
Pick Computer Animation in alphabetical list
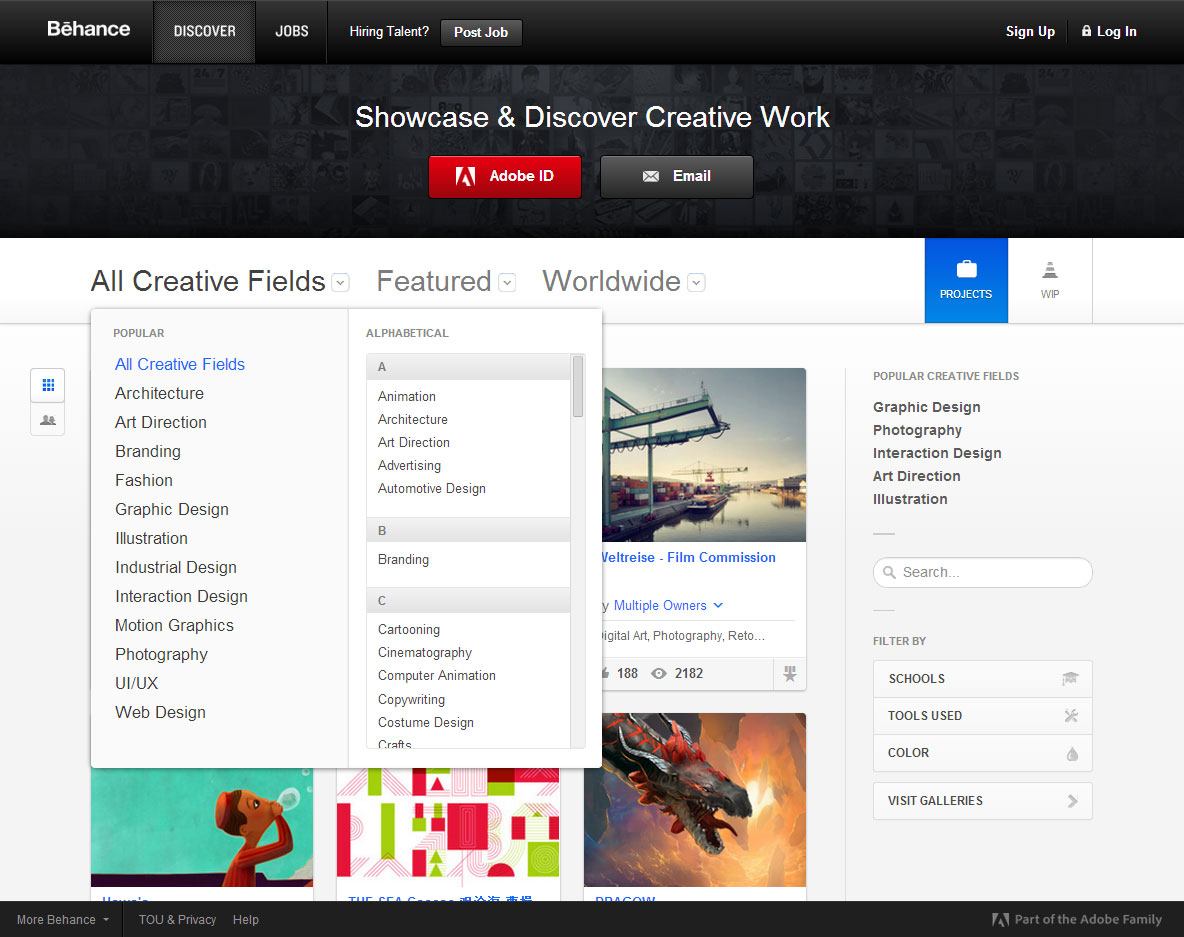point(437,676)
